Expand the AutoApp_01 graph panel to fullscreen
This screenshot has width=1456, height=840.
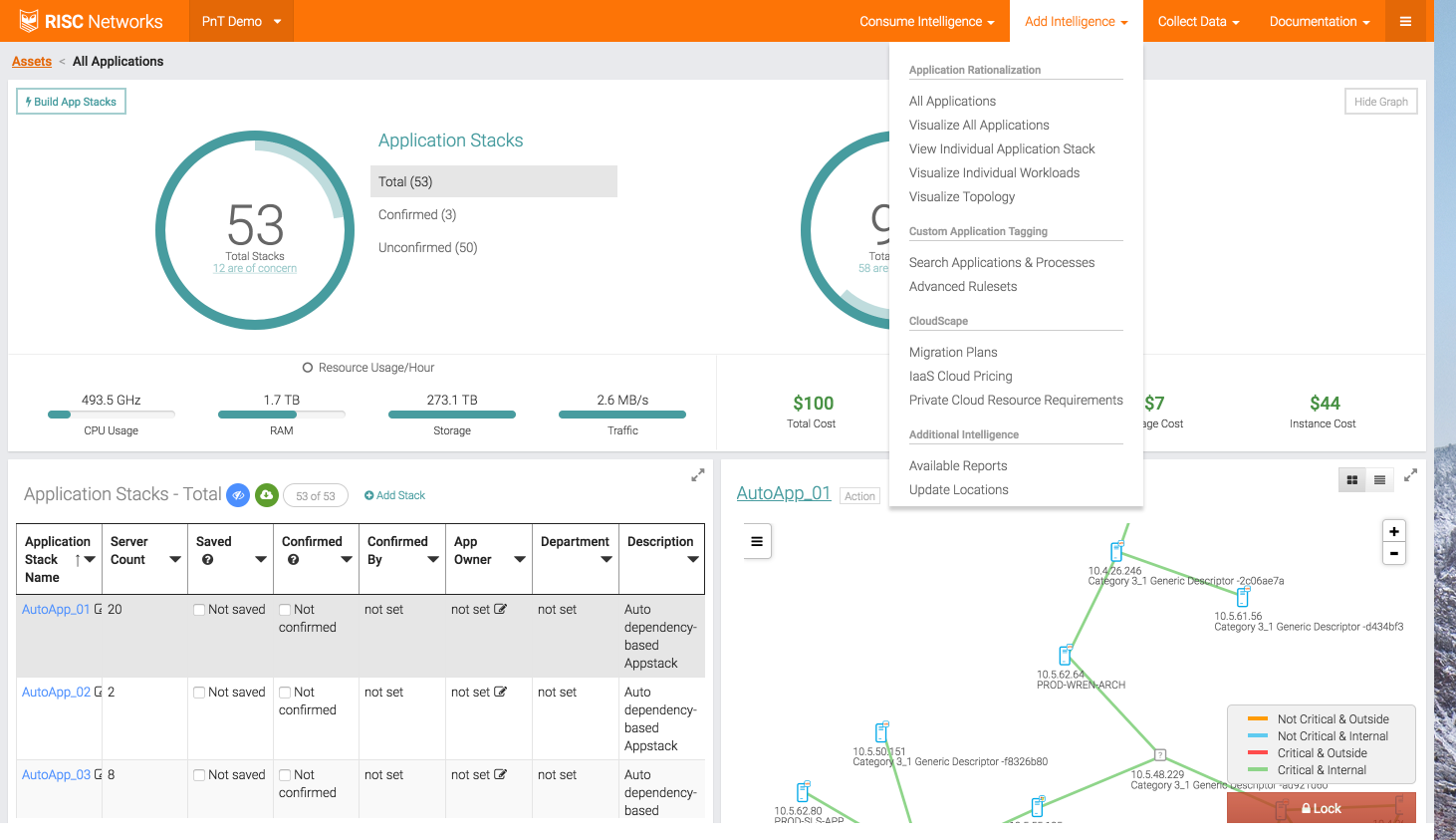pyautogui.click(x=1410, y=475)
